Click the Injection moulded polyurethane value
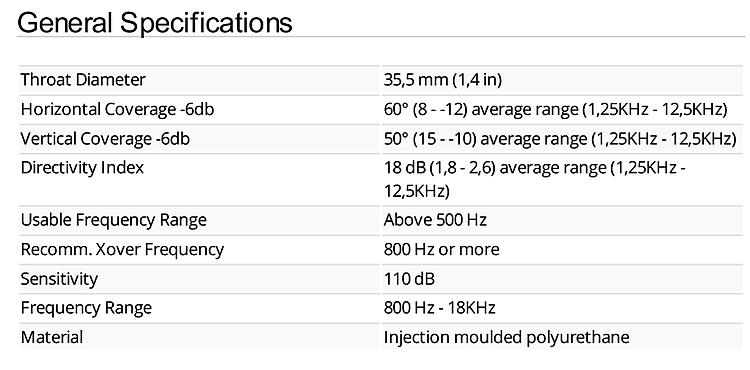 [x=506, y=337]
